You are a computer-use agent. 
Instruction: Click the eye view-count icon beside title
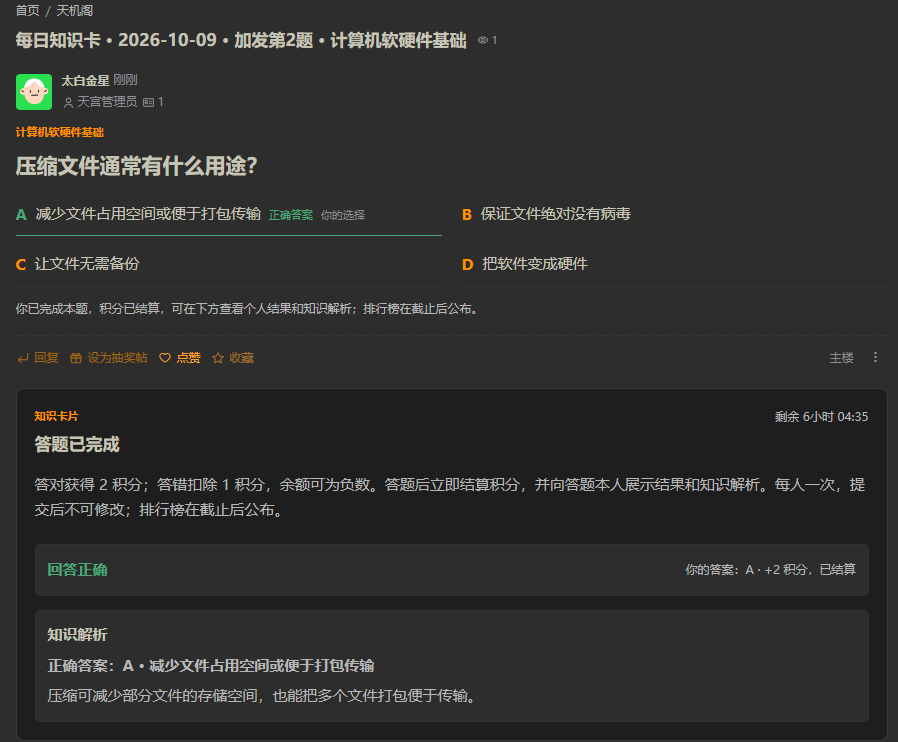point(483,40)
